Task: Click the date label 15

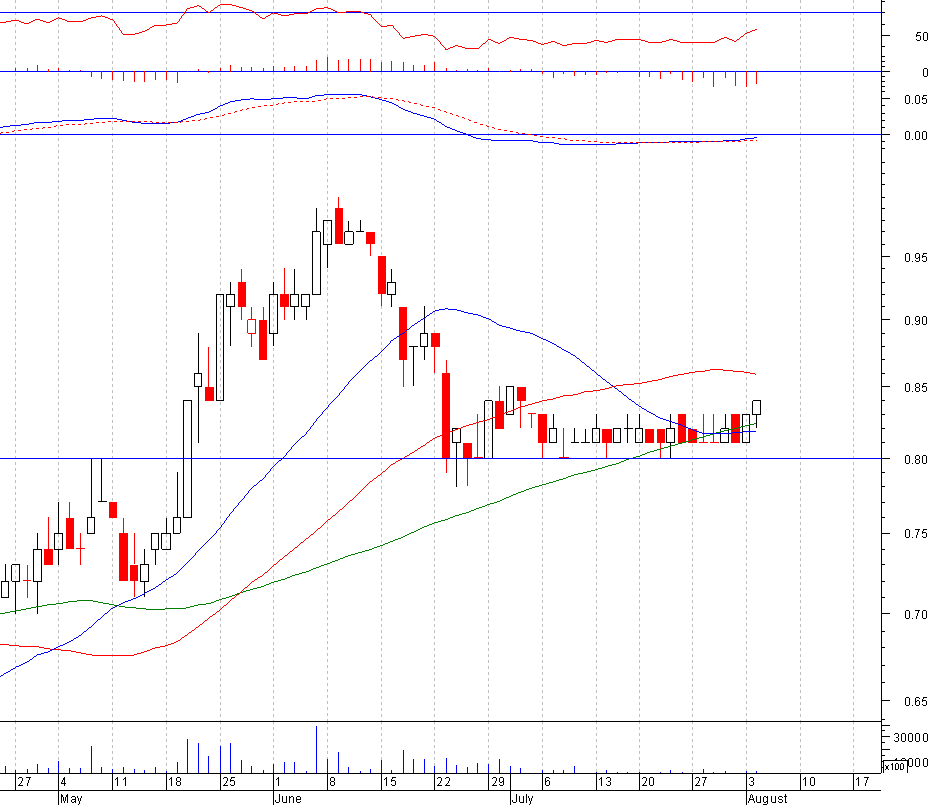Action: click(389, 781)
